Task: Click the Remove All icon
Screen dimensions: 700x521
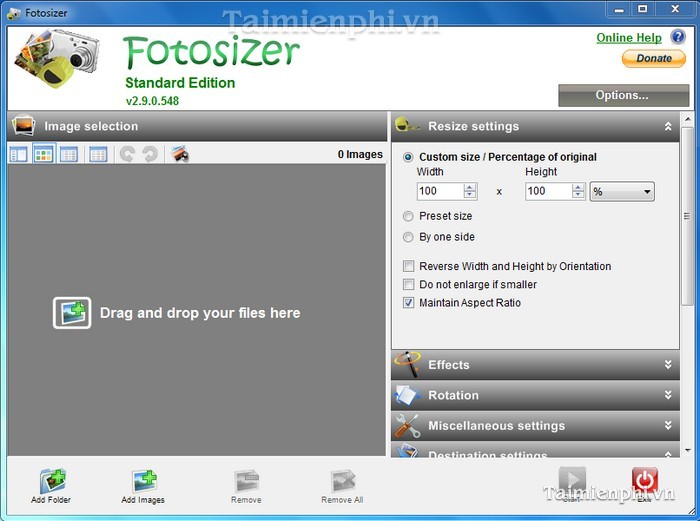Action: [x=343, y=481]
